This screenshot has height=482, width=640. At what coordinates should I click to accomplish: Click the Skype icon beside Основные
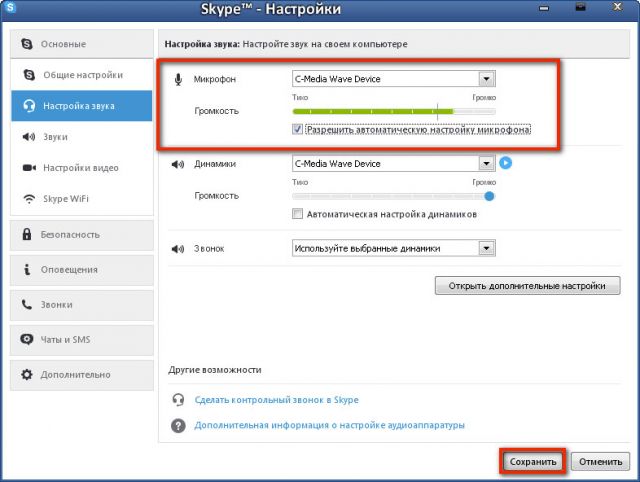[x=27, y=44]
